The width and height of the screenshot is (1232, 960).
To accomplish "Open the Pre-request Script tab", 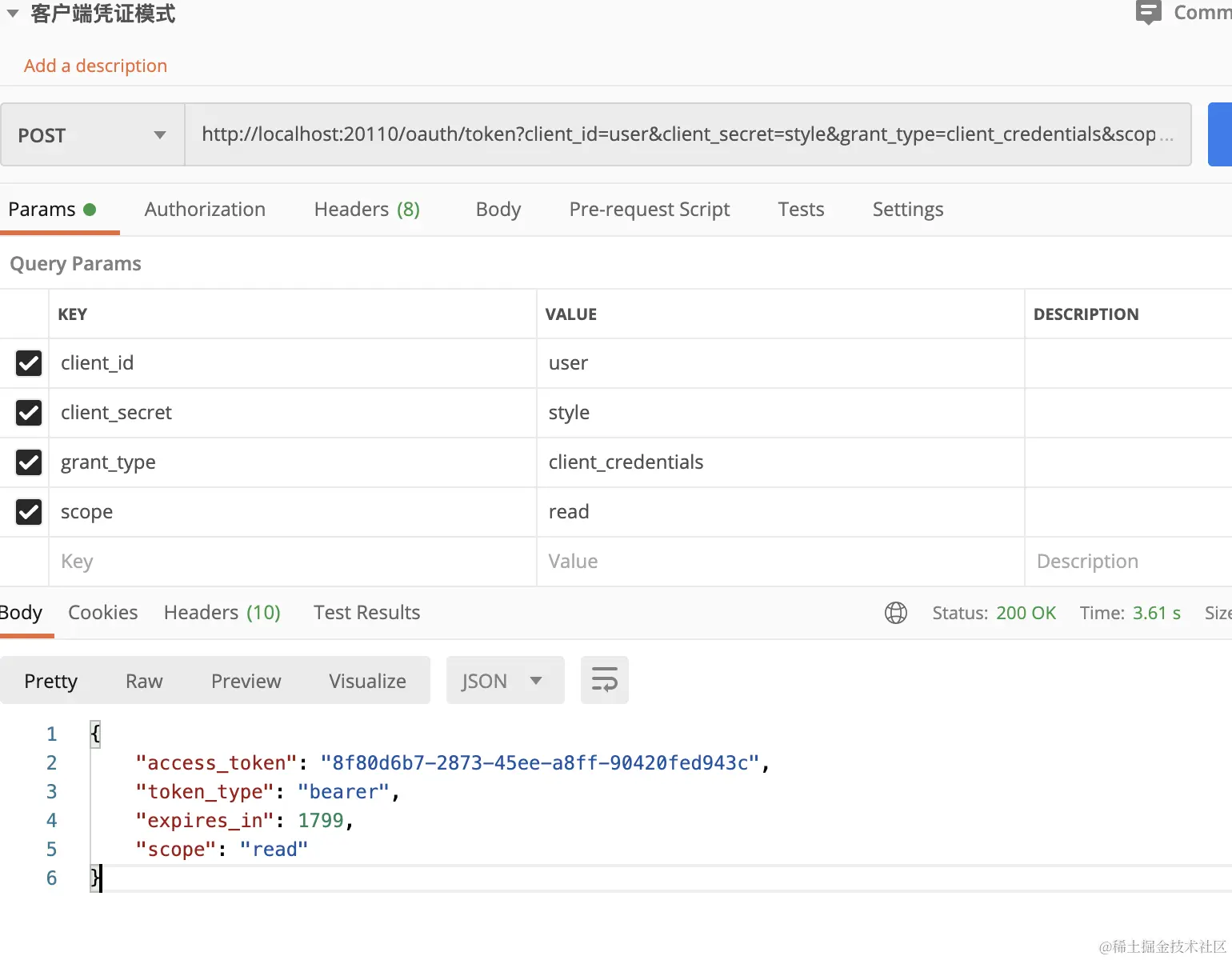I will coord(649,210).
